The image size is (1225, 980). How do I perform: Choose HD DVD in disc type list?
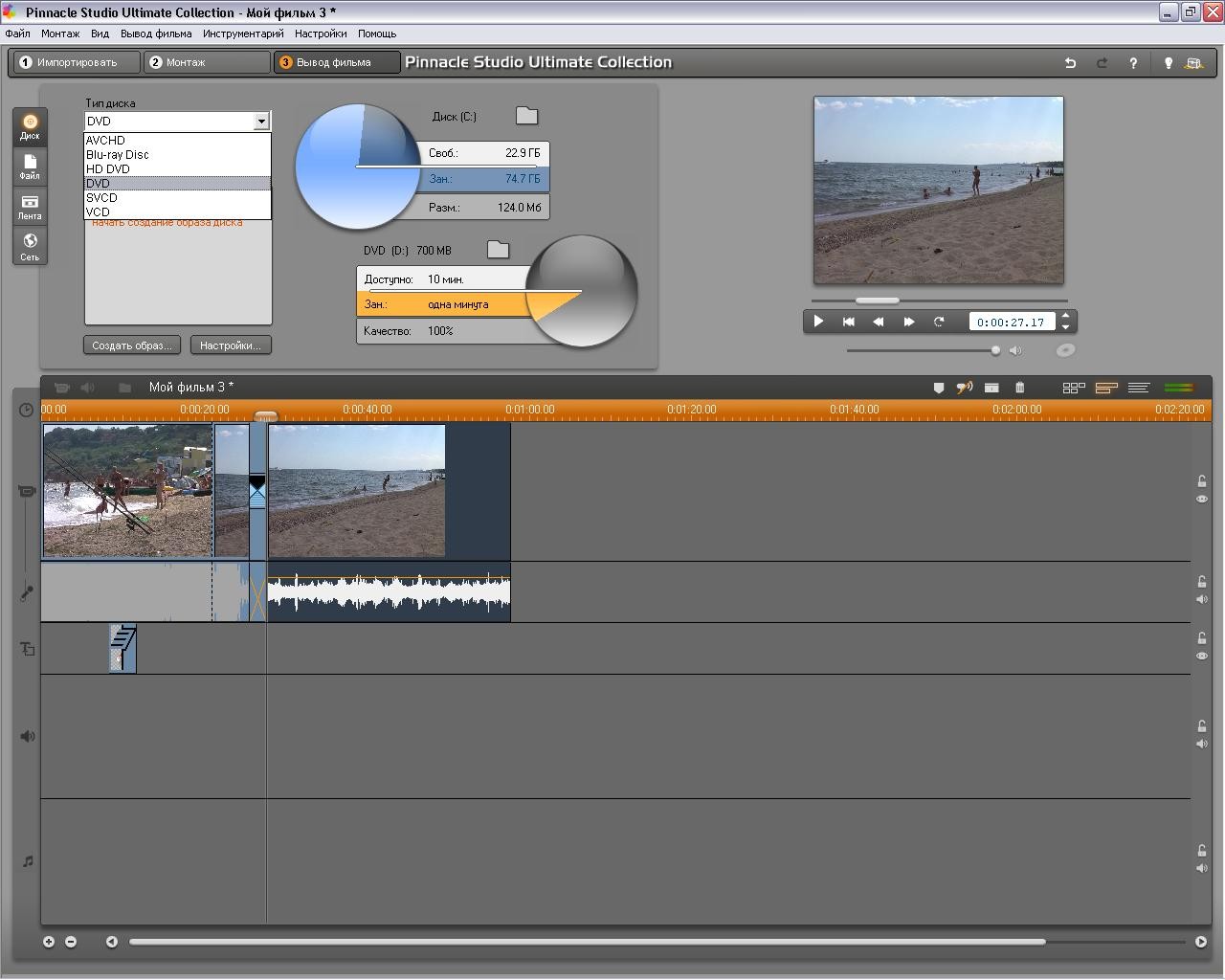pos(178,169)
